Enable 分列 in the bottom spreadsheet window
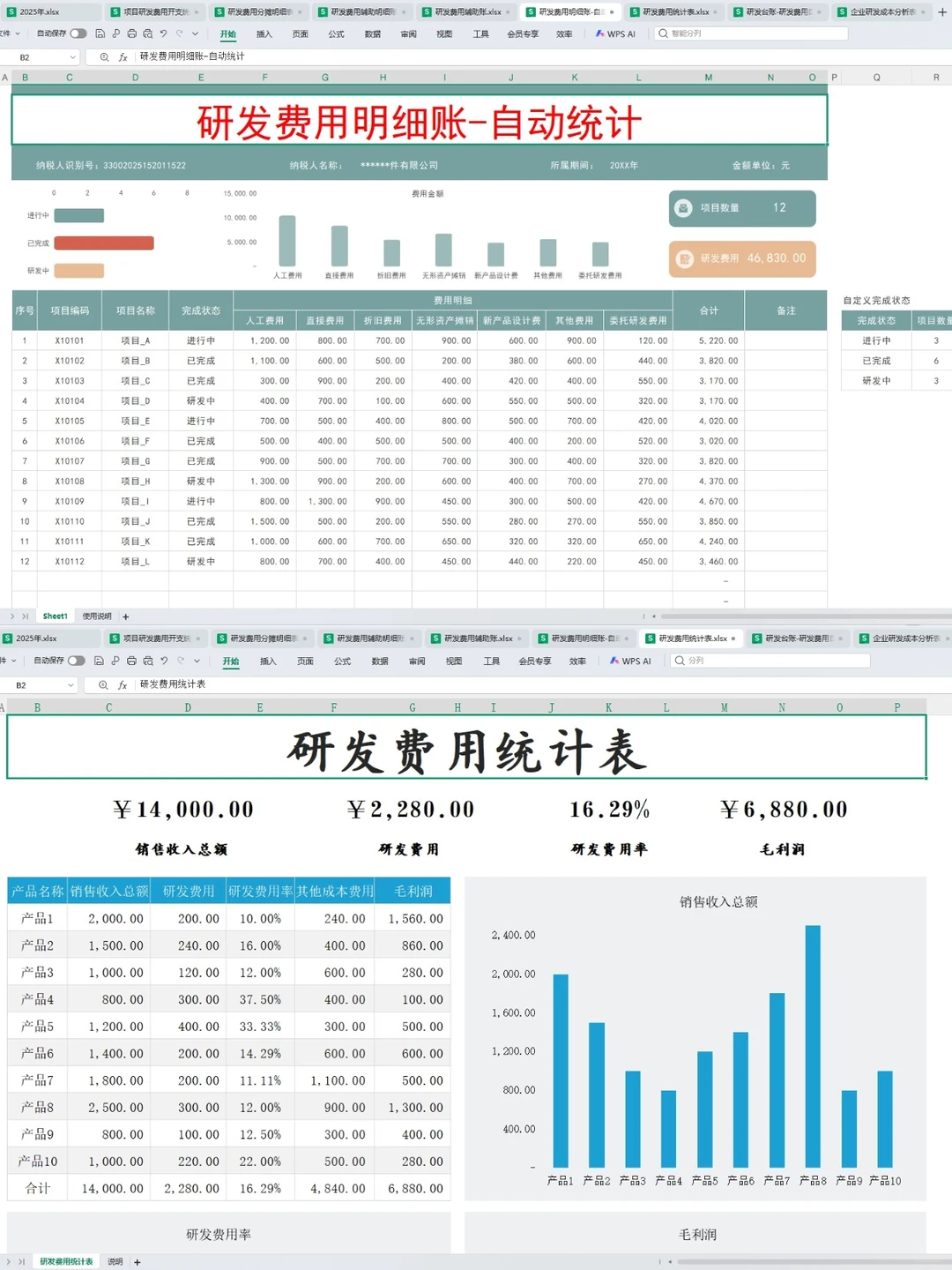 tap(695, 661)
